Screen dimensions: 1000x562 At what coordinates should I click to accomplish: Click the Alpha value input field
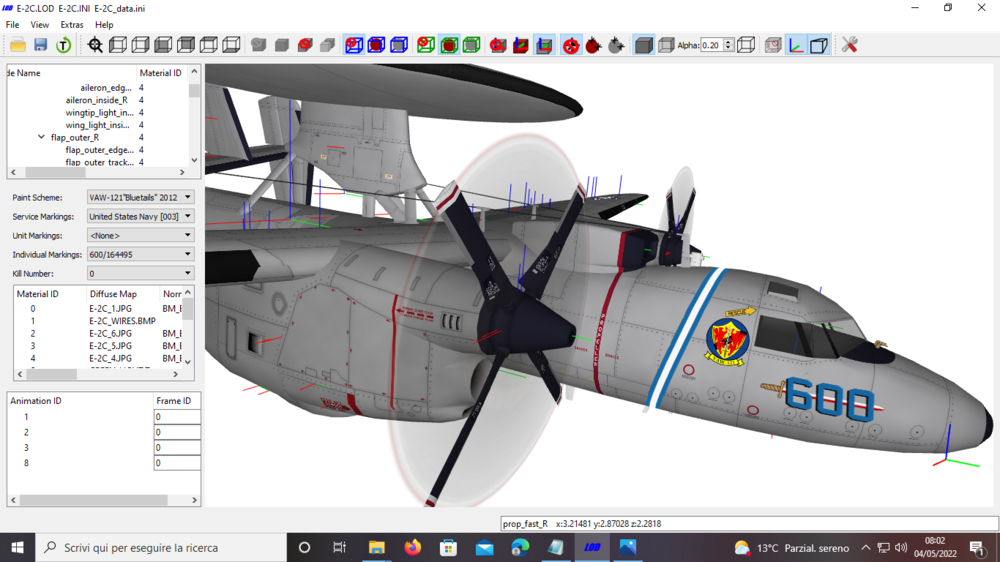[x=711, y=45]
